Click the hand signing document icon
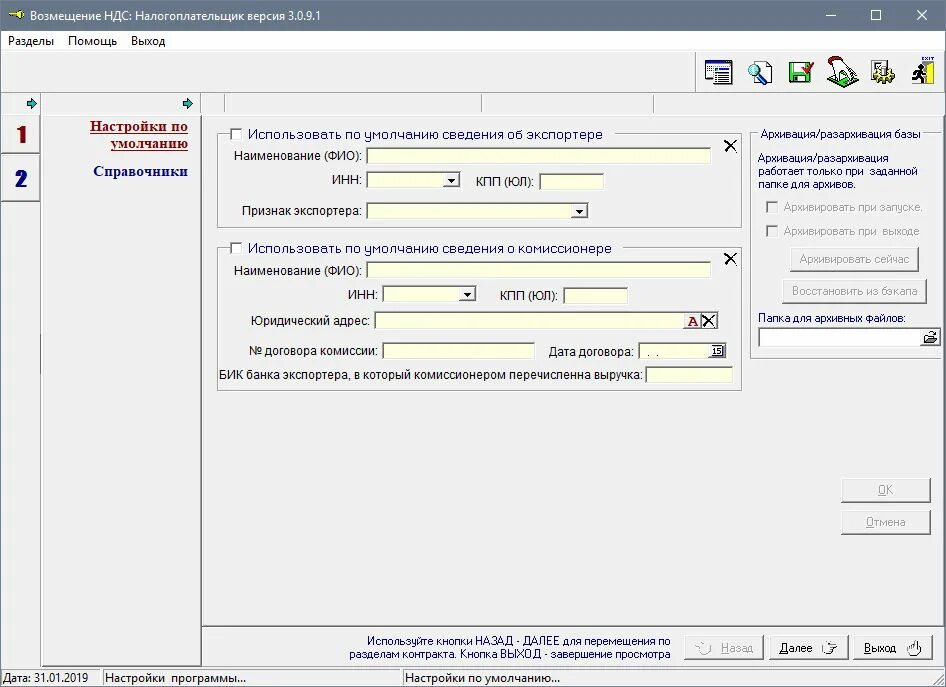This screenshot has width=946, height=687. click(842, 72)
